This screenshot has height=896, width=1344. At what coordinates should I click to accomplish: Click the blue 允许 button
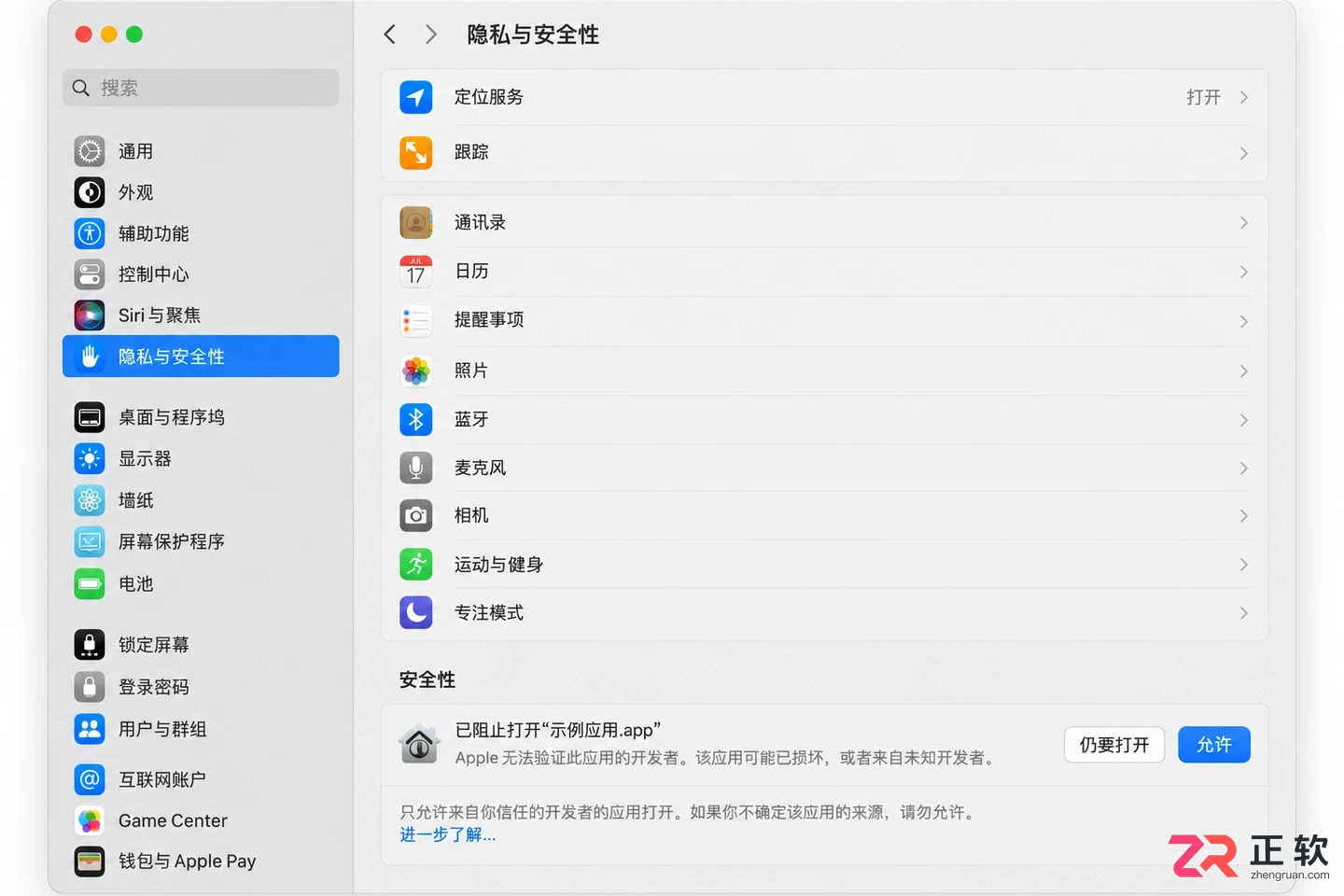click(x=1213, y=745)
